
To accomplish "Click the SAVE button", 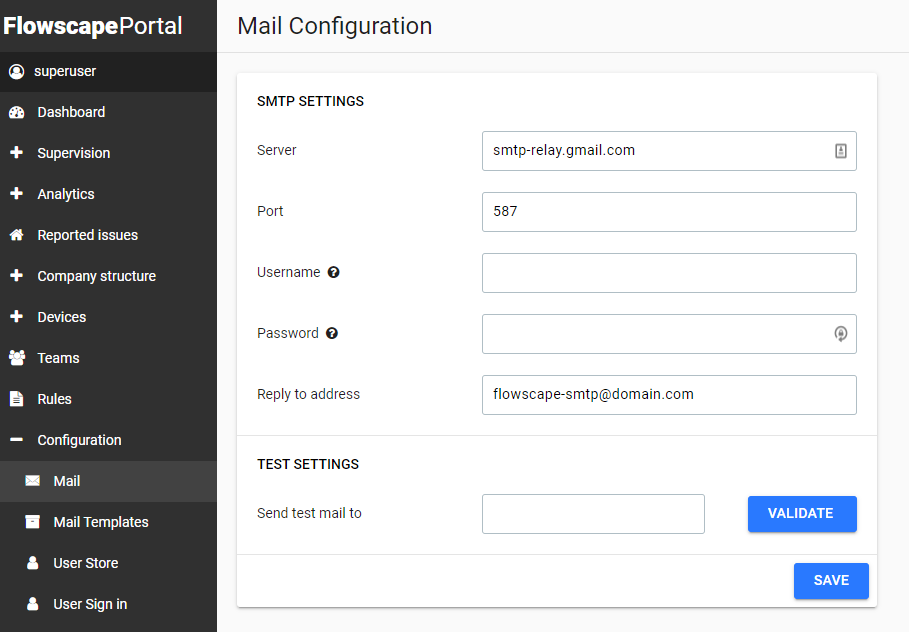I will pyautogui.click(x=831, y=580).
